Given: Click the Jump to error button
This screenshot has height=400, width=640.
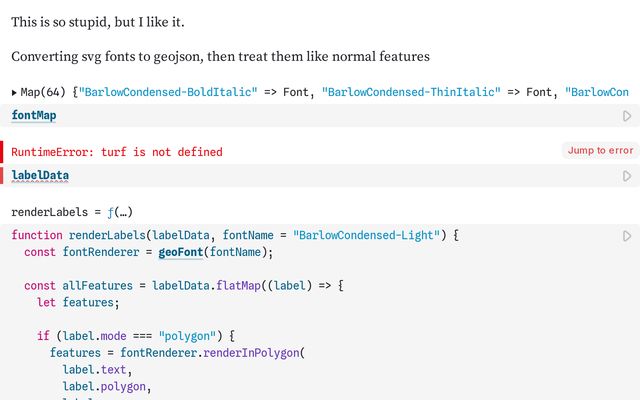Looking at the screenshot, I should [600, 151].
